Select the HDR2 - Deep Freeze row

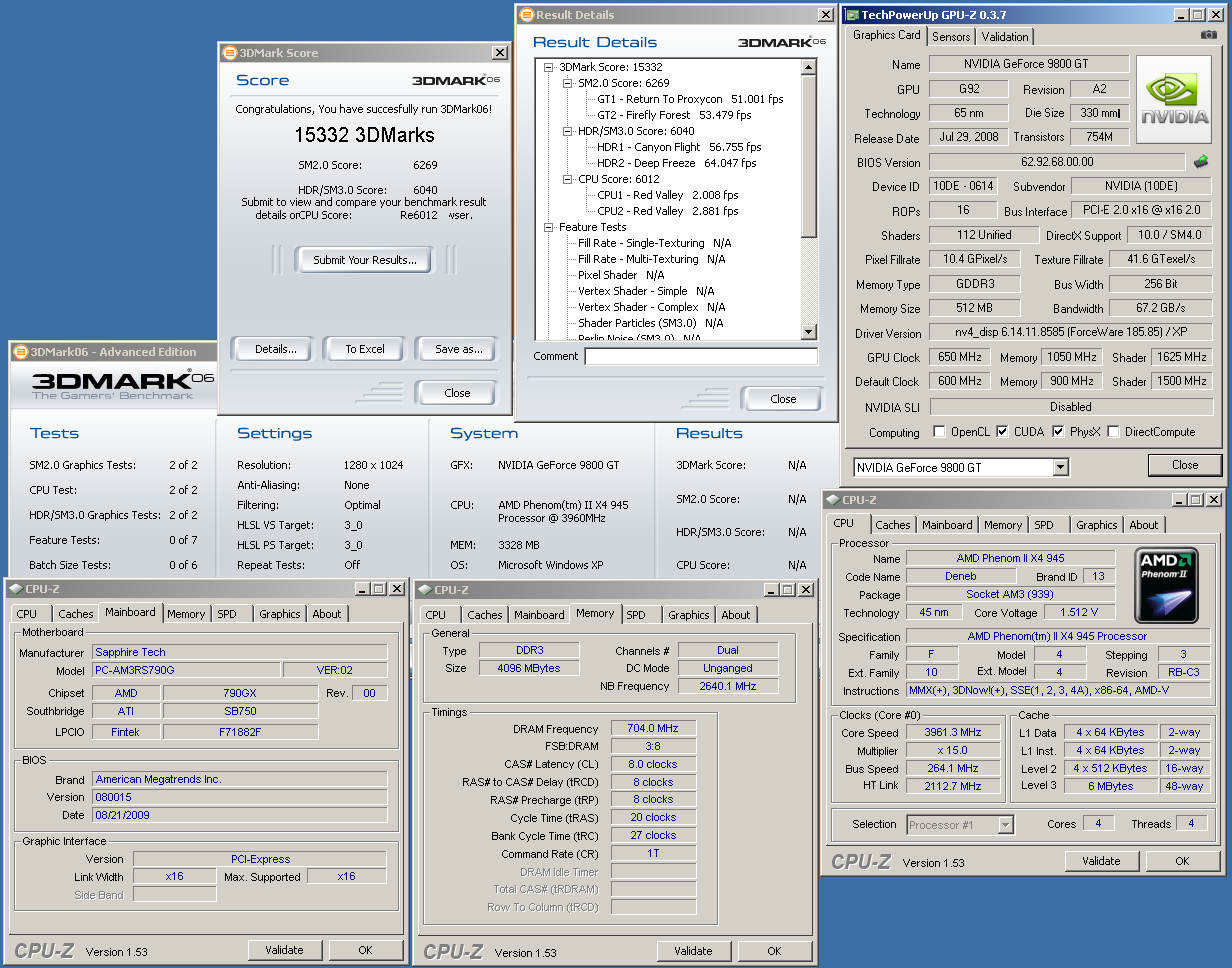677,163
